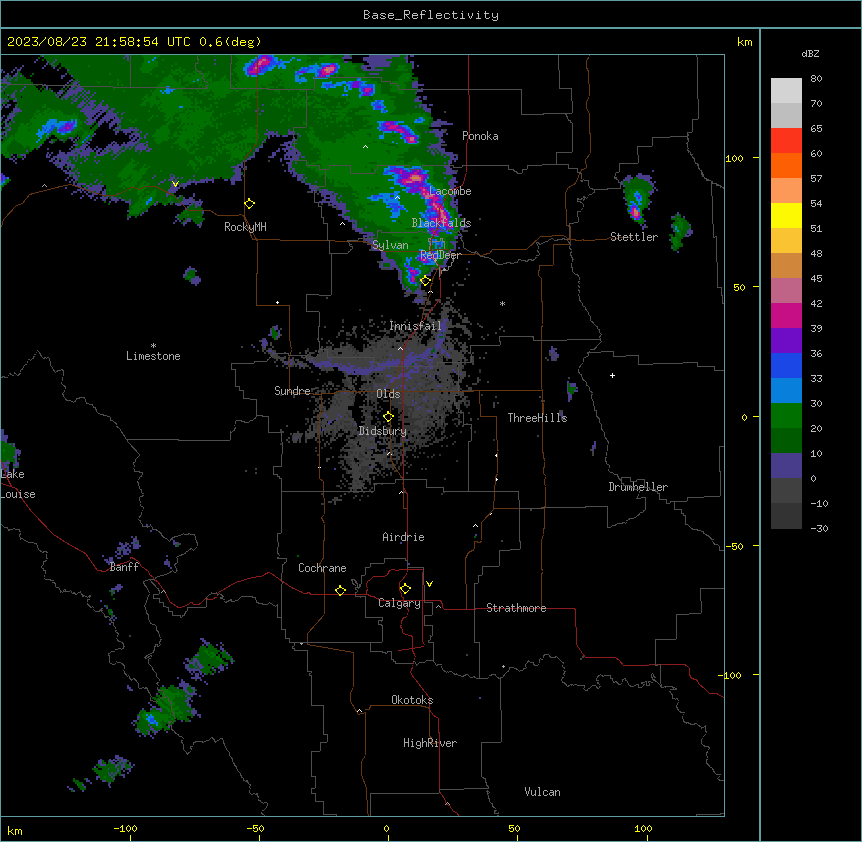Click the yellow diamond marker beside RockyMH
Screen dimensions: 862x842
[250, 204]
